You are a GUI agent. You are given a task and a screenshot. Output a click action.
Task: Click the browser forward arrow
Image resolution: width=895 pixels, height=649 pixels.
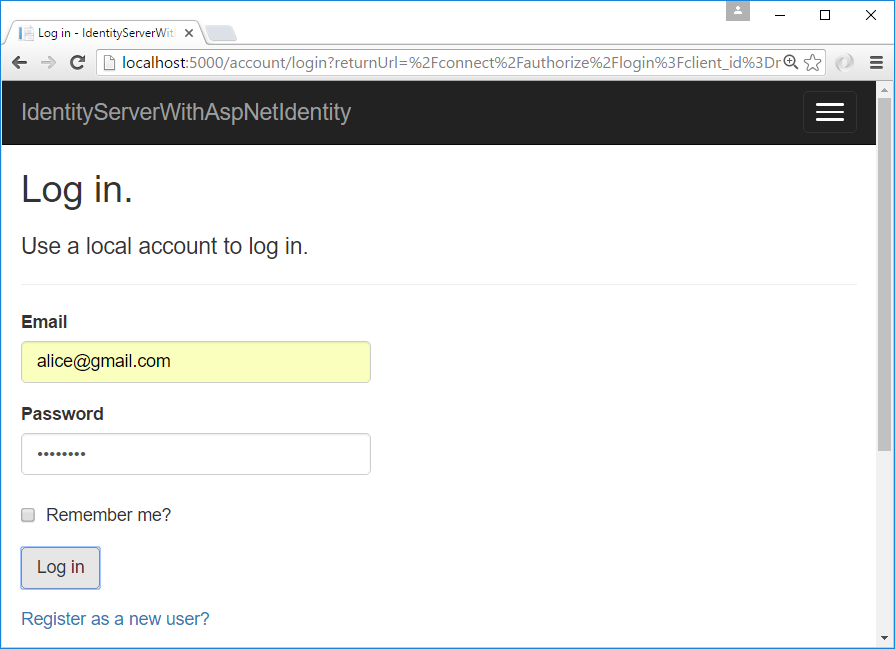click(x=48, y=63)
